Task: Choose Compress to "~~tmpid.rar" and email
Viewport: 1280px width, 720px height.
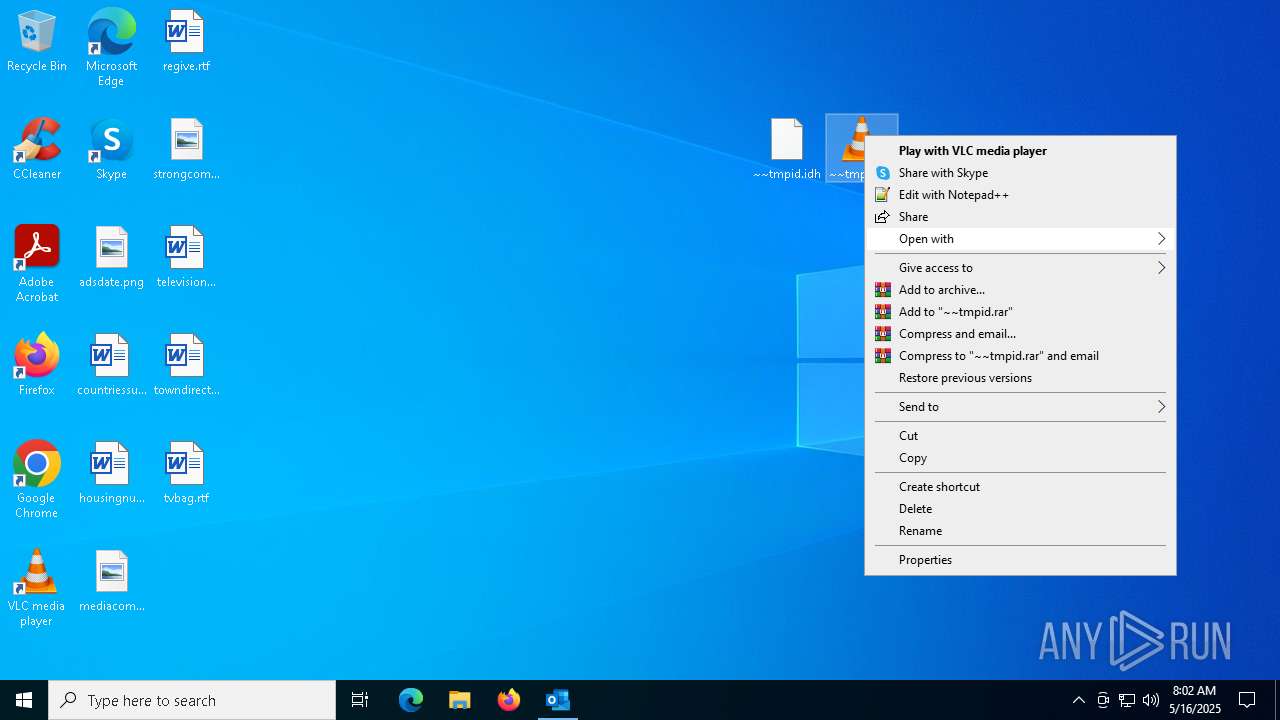Action: [1020, 356]
